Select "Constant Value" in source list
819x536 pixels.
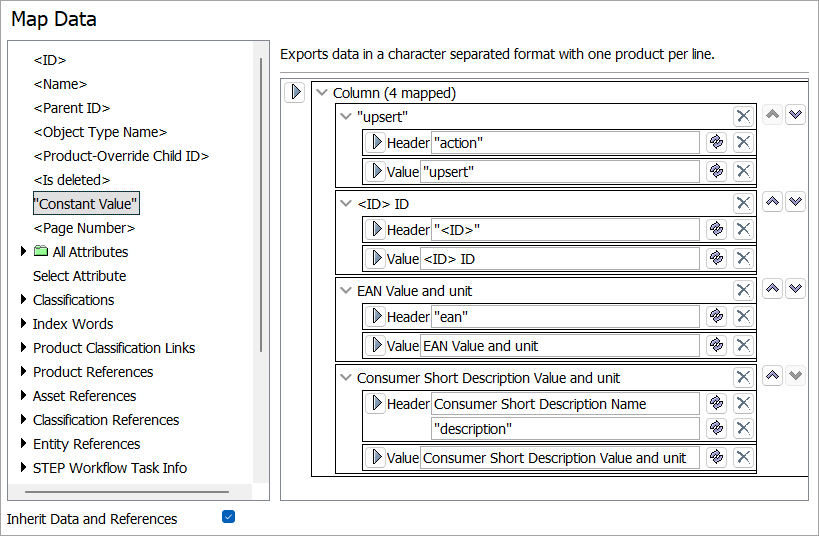coord(86,204)
